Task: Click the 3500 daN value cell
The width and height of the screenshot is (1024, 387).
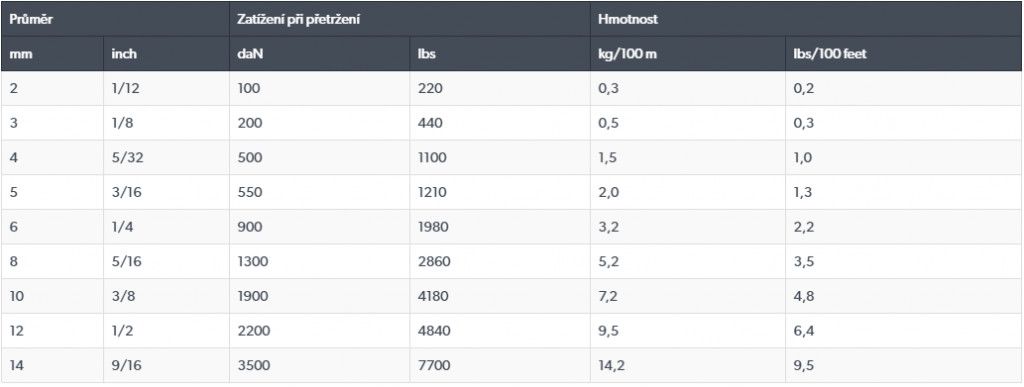Action: (319, 365)
